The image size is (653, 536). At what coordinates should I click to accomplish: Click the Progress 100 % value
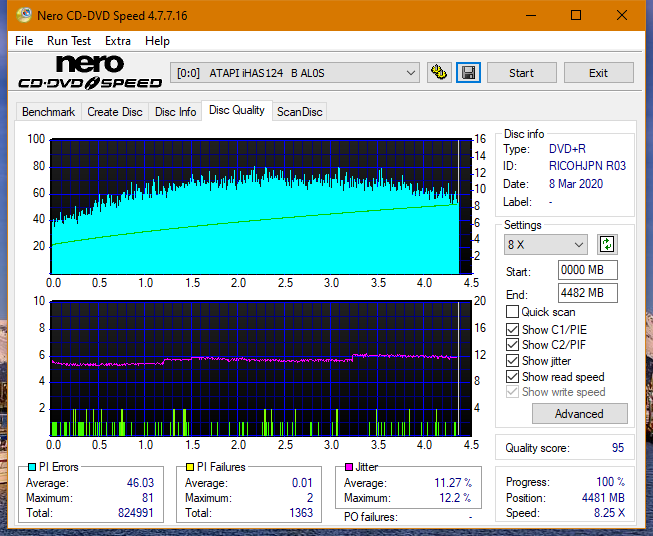click(611, 482)
